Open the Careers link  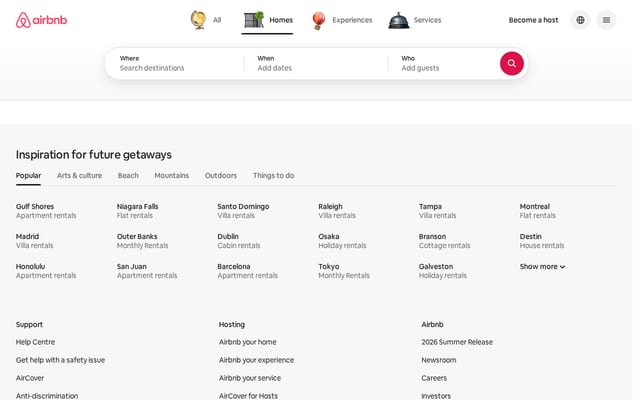[x=434, y=378]
